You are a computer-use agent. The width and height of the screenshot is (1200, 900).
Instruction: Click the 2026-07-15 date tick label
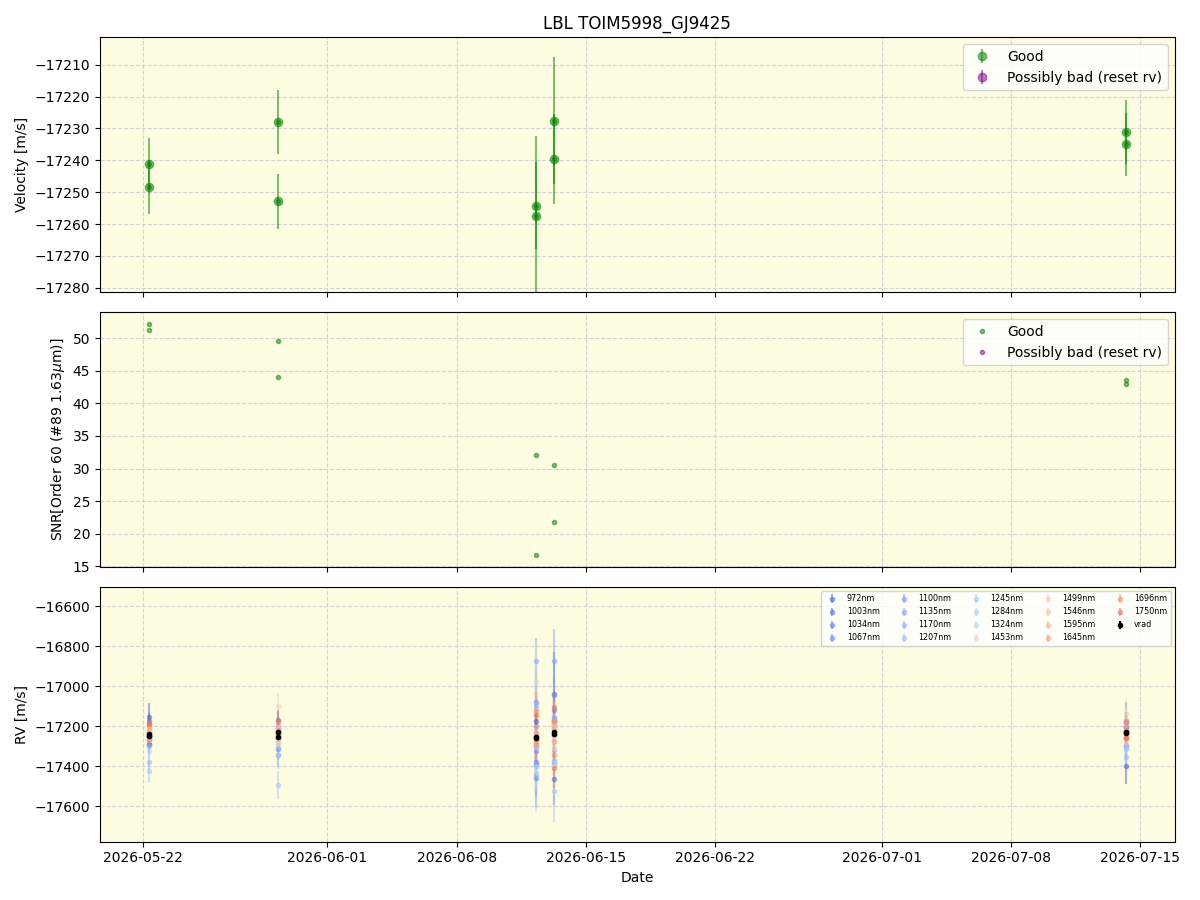coord(1141,857)
